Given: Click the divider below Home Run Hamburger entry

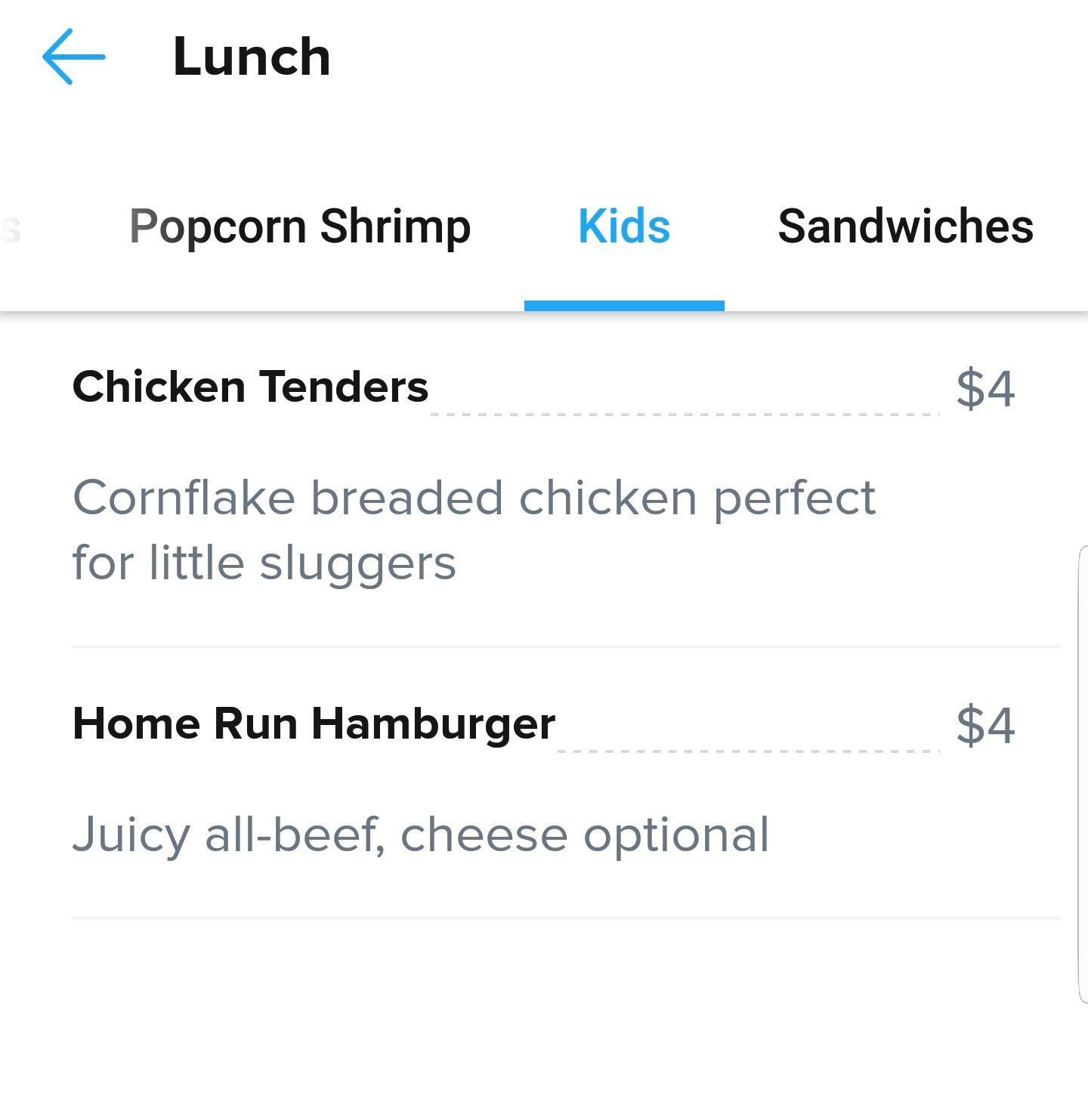Looking at the screenshot, I should (x=567, y=918).
